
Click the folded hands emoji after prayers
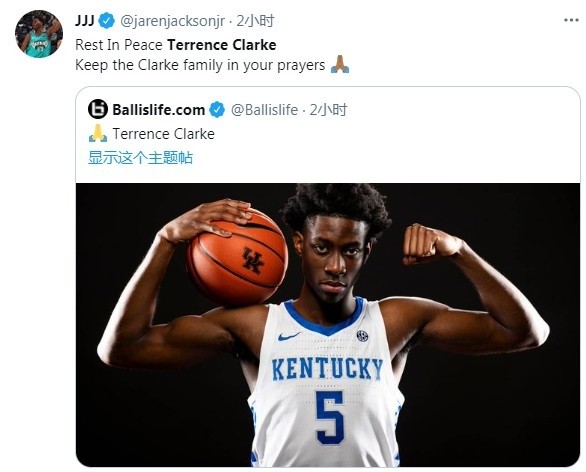click(340, 64)
